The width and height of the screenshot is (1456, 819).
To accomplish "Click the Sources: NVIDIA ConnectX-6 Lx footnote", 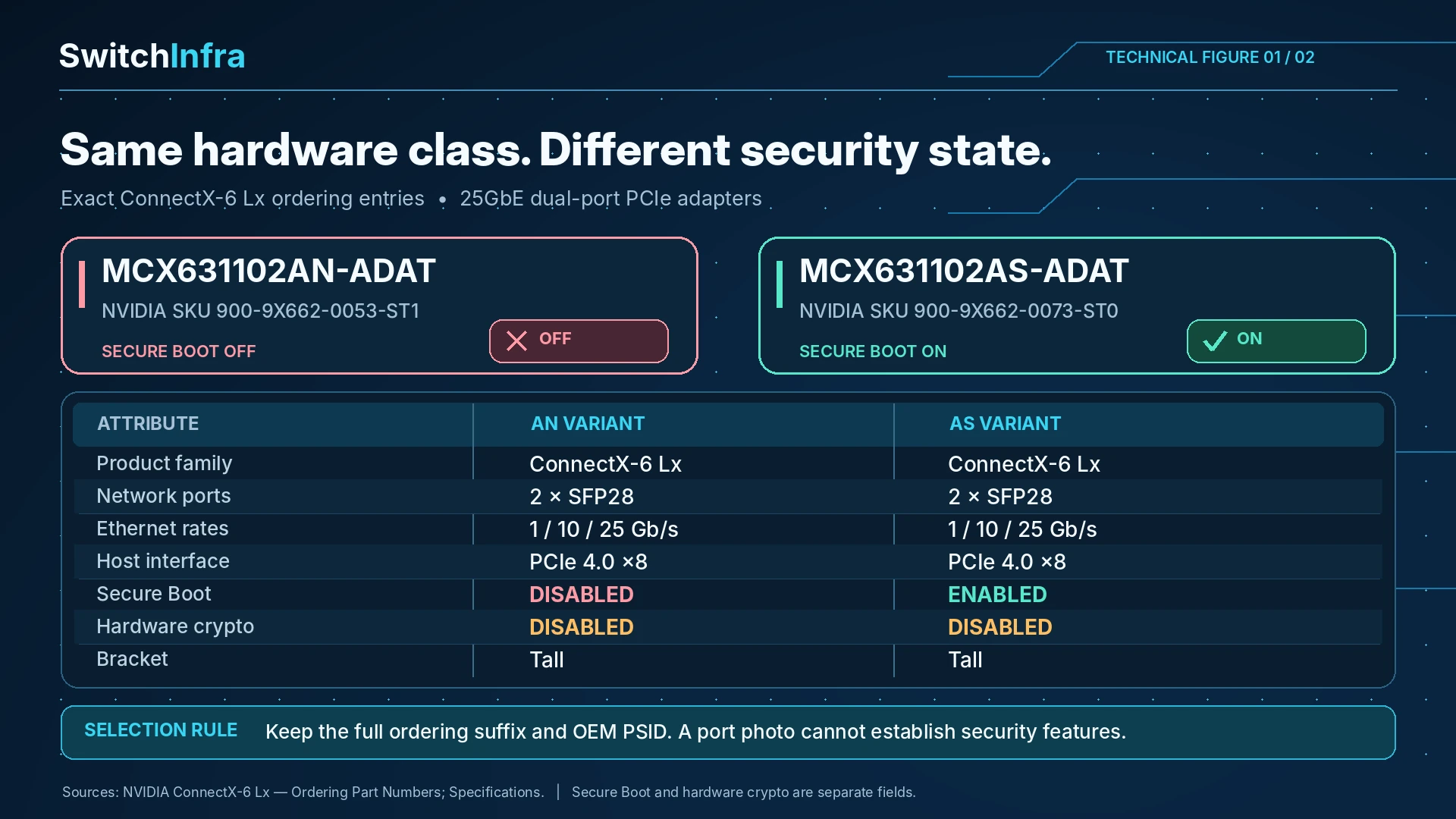I will pos(303,792).
